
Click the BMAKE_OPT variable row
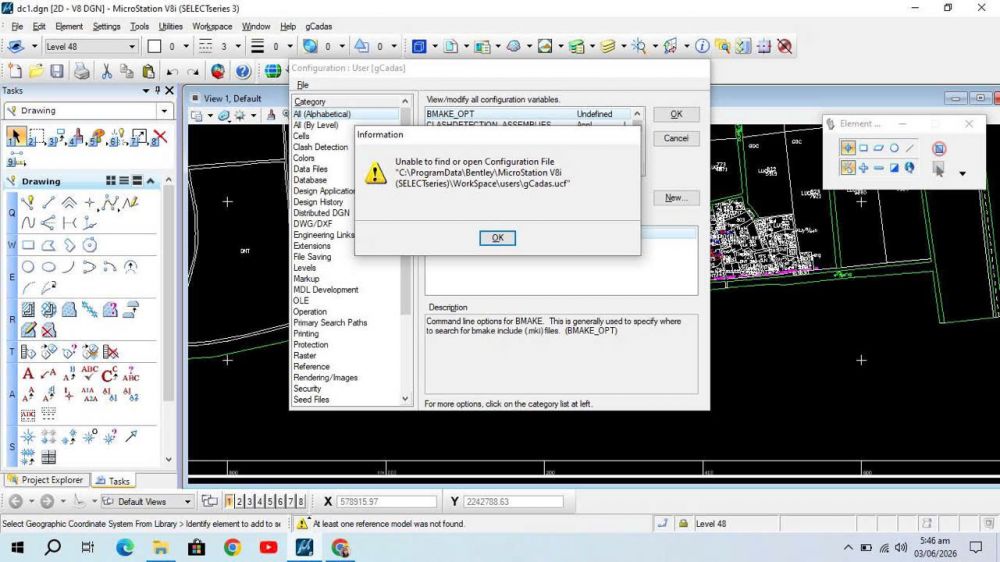click(x=528, y=114)
